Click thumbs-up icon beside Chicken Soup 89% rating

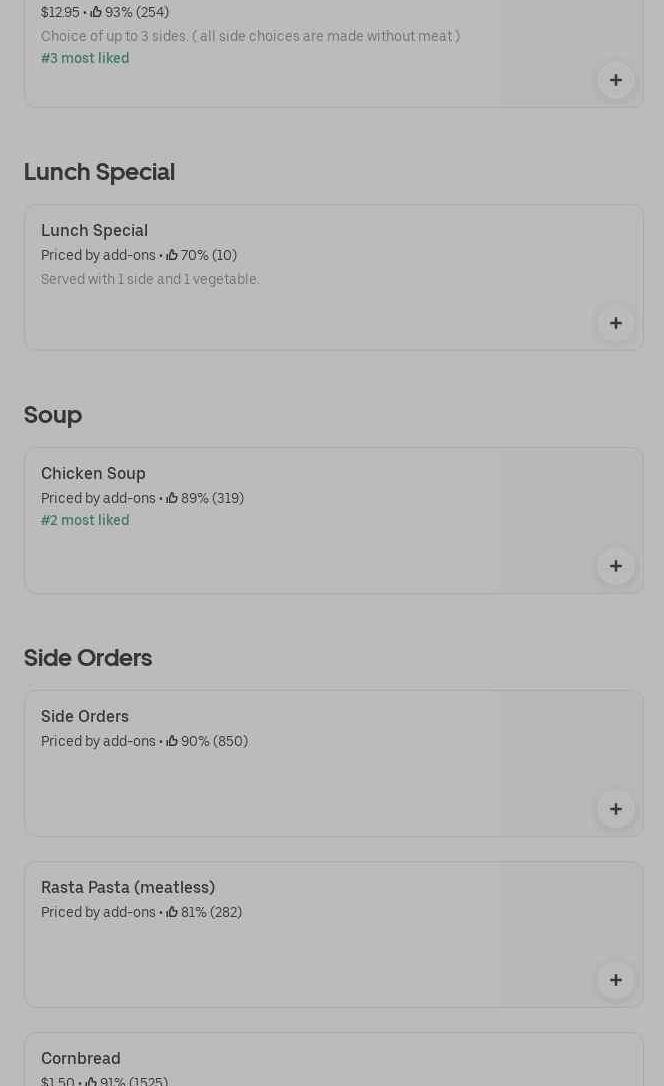tap(172, 498)
